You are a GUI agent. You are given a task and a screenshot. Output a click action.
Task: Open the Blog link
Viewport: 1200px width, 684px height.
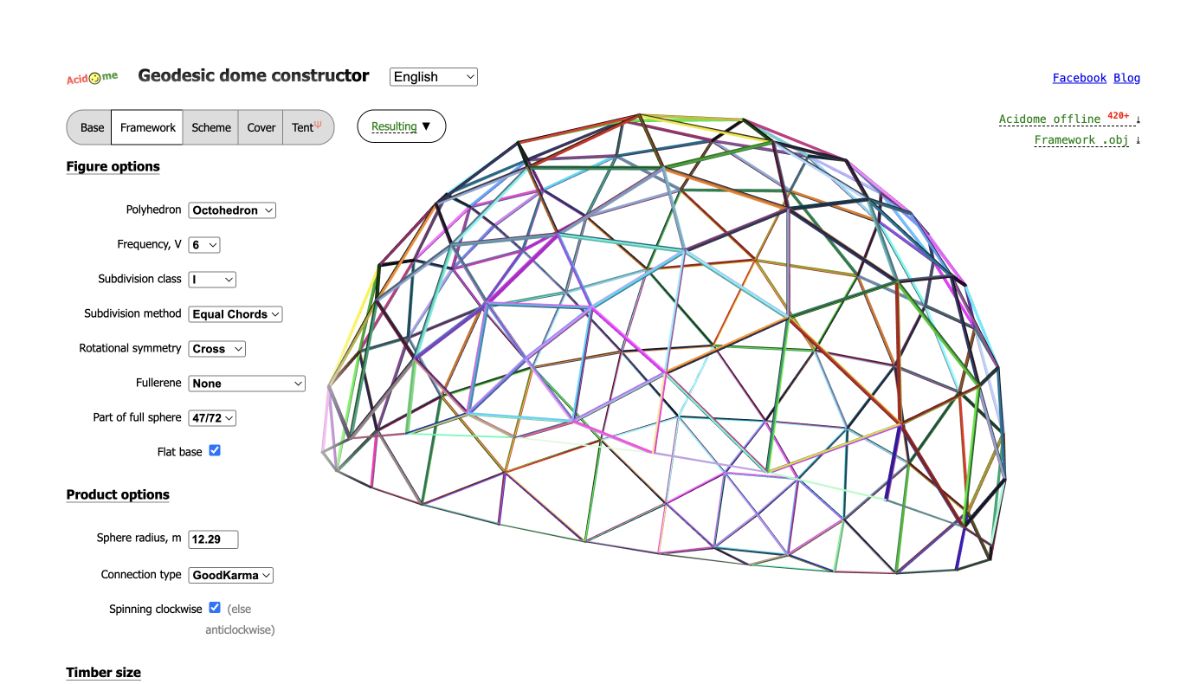click(1126, 78)
